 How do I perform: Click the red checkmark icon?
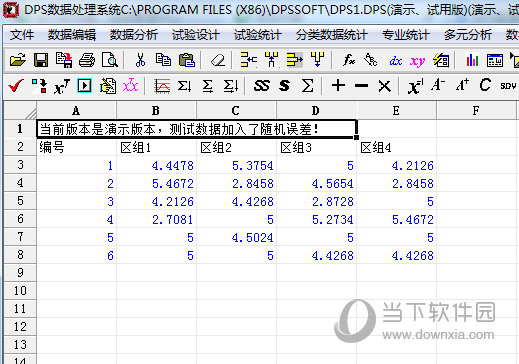[16, 86]
